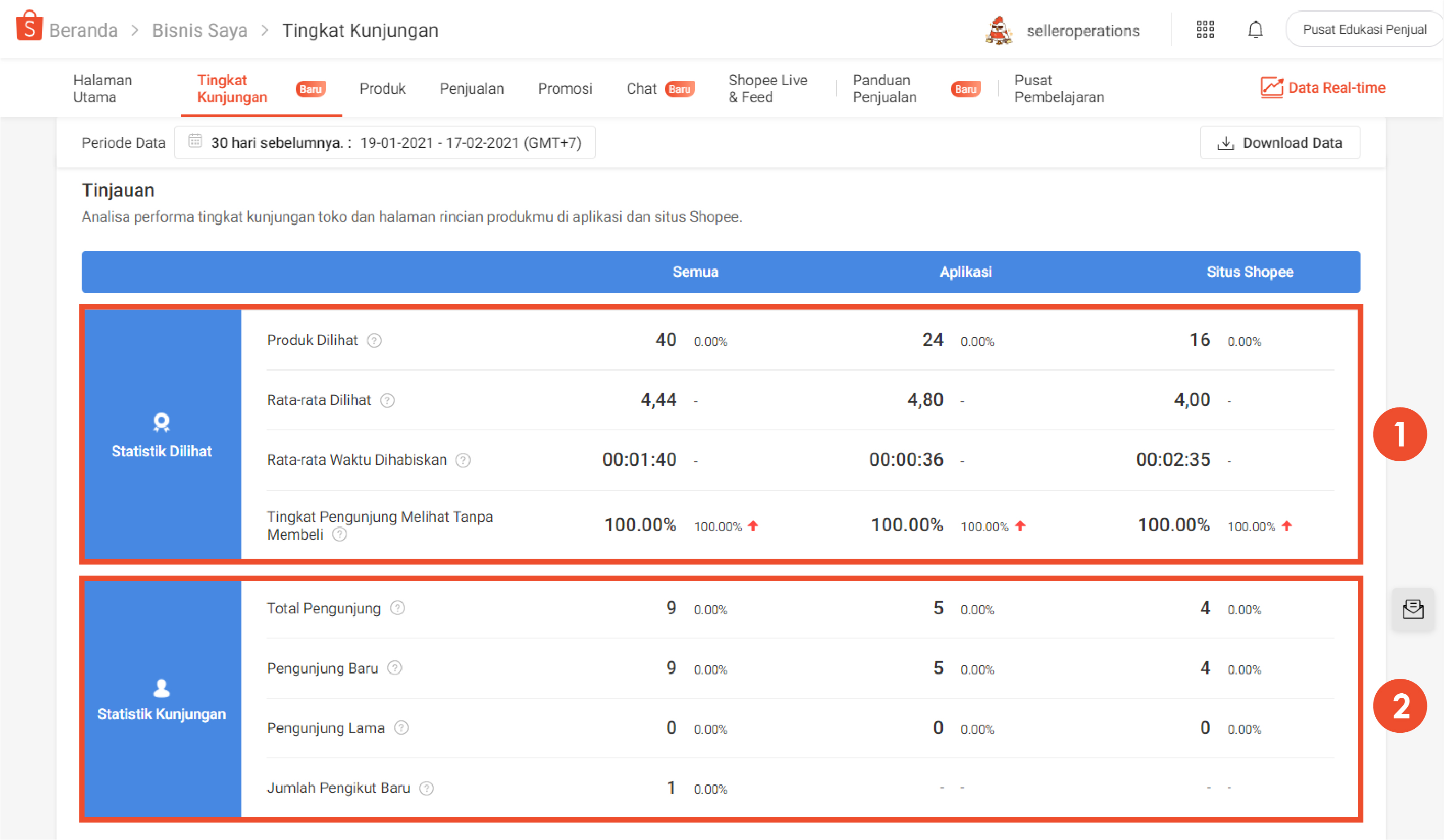This screenshot has height=840, width=1444.
Task: Click the time value 00:02:35
Action: tap(1173, 459)
